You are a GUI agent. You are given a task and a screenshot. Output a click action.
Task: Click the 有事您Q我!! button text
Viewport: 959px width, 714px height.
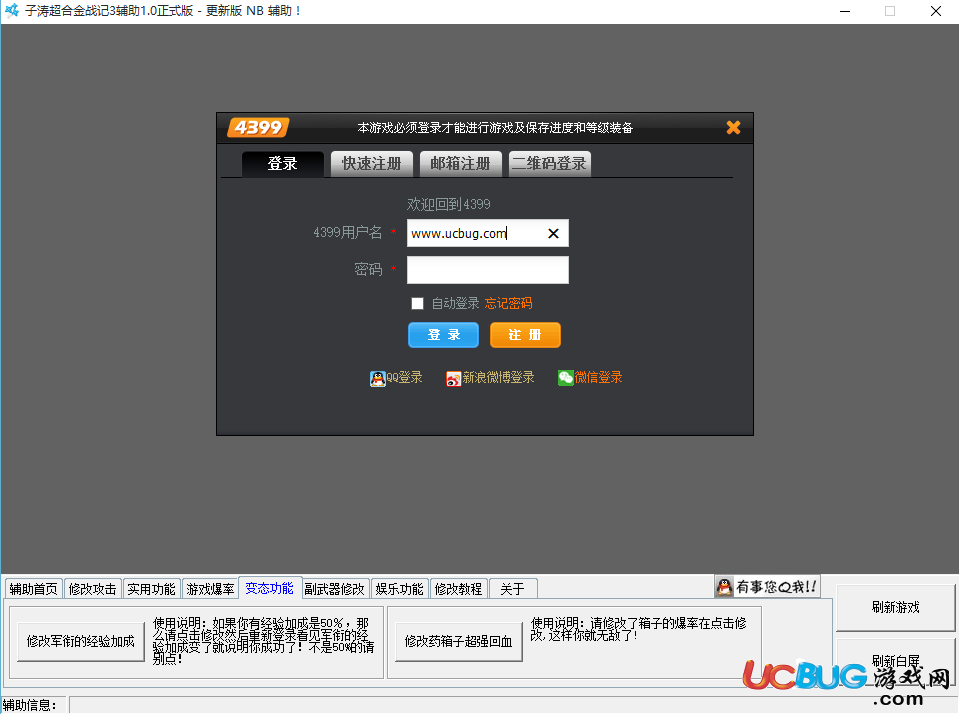[776, 587]
